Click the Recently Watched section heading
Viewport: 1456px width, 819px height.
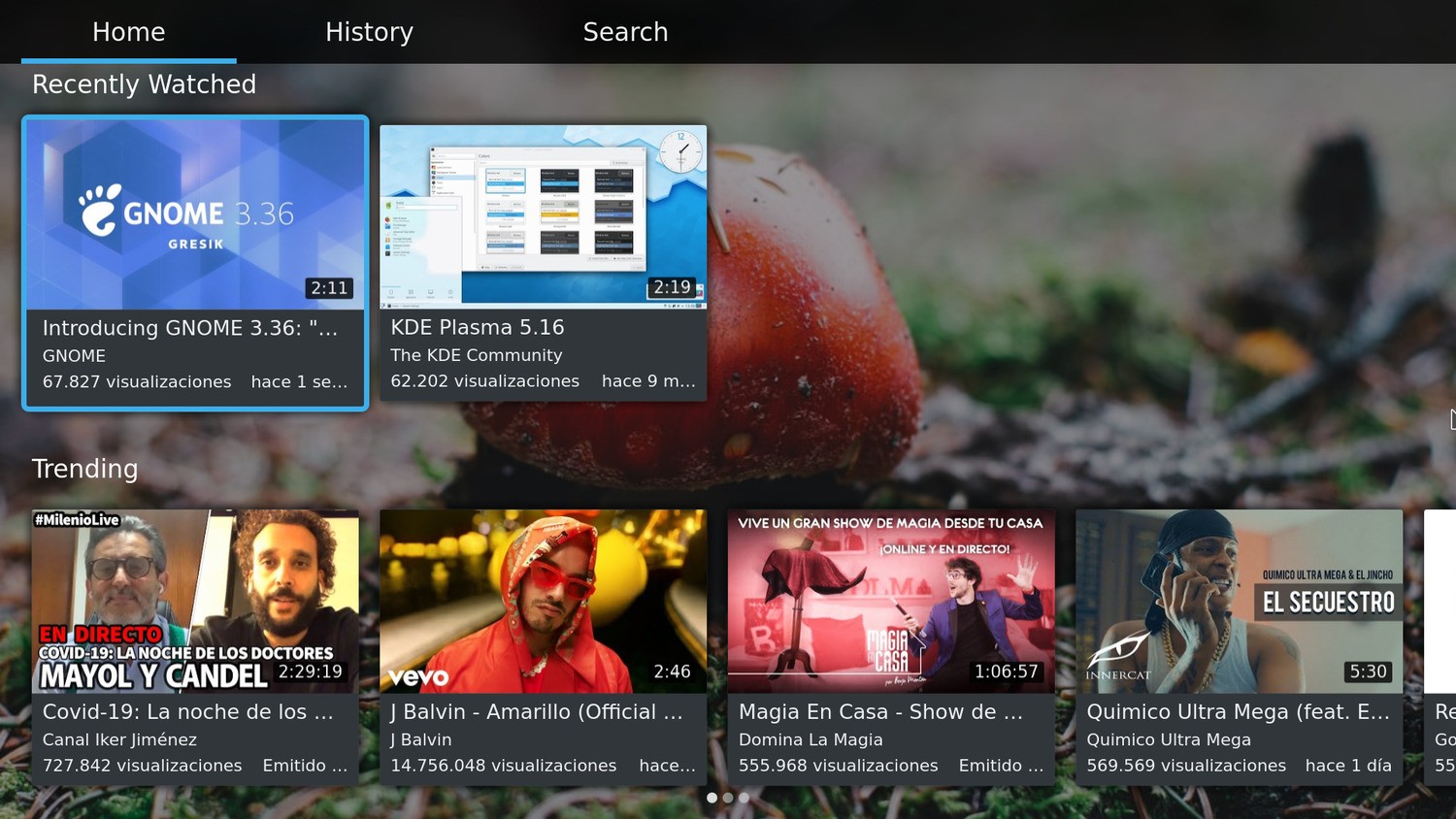pyautogui.click(x=143, y=84)
